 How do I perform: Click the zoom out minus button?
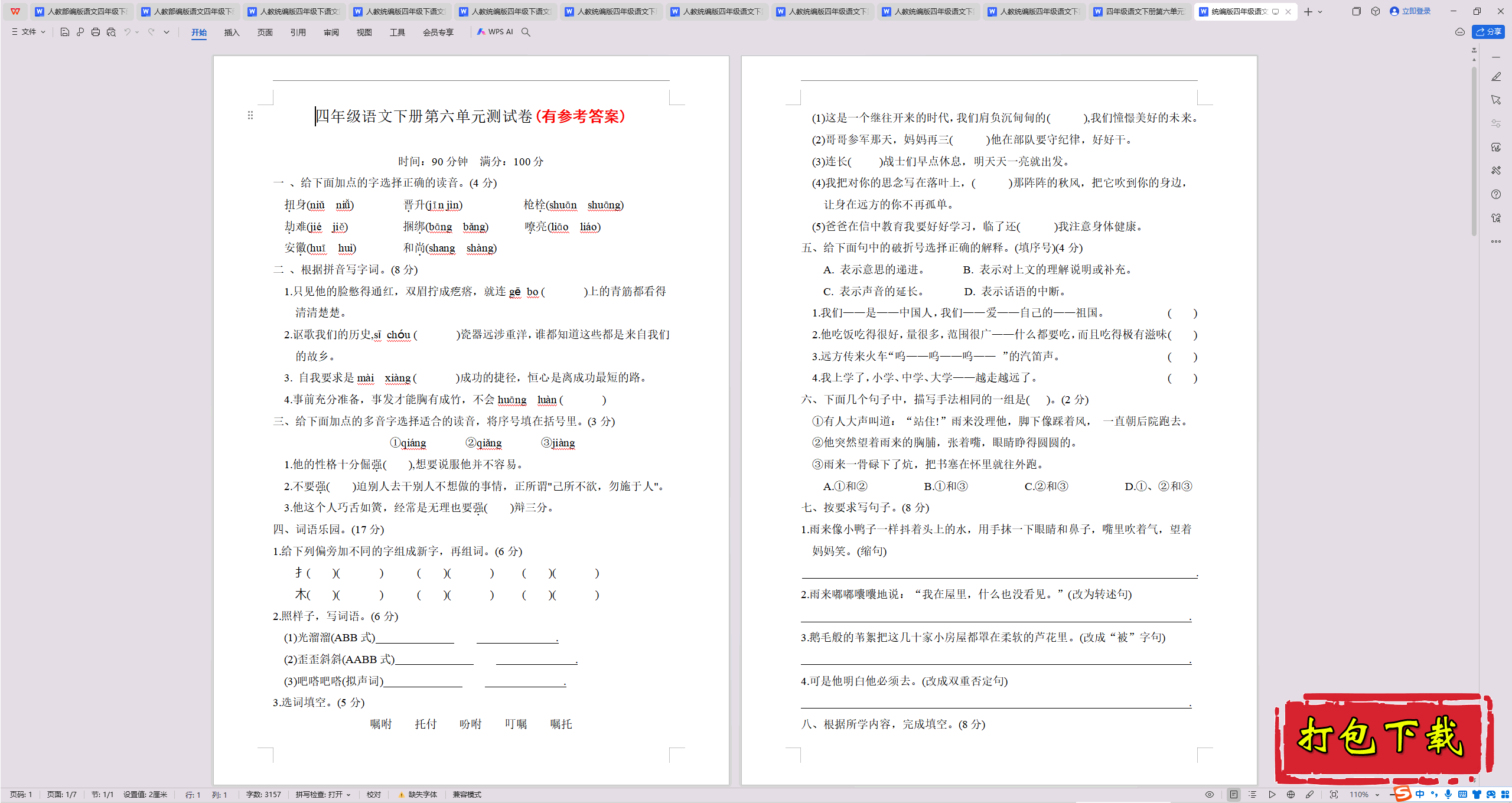(x=1393, y=795)
